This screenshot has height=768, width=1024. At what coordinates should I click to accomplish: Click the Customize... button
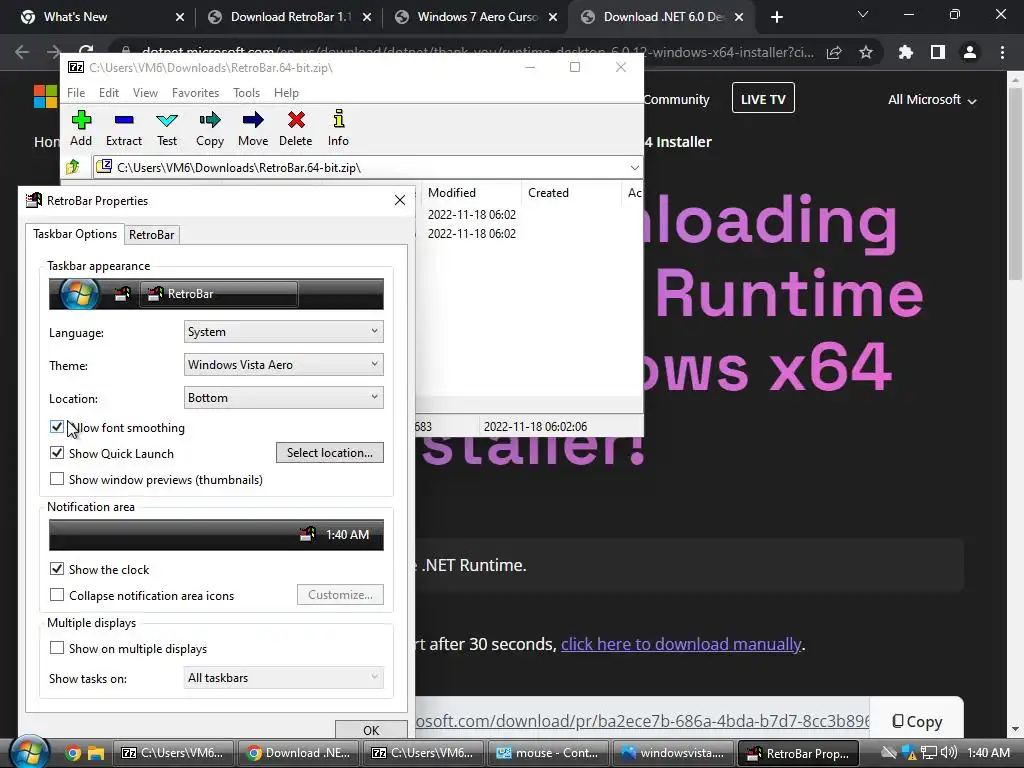pyautogui.click(x=340, y=594)
